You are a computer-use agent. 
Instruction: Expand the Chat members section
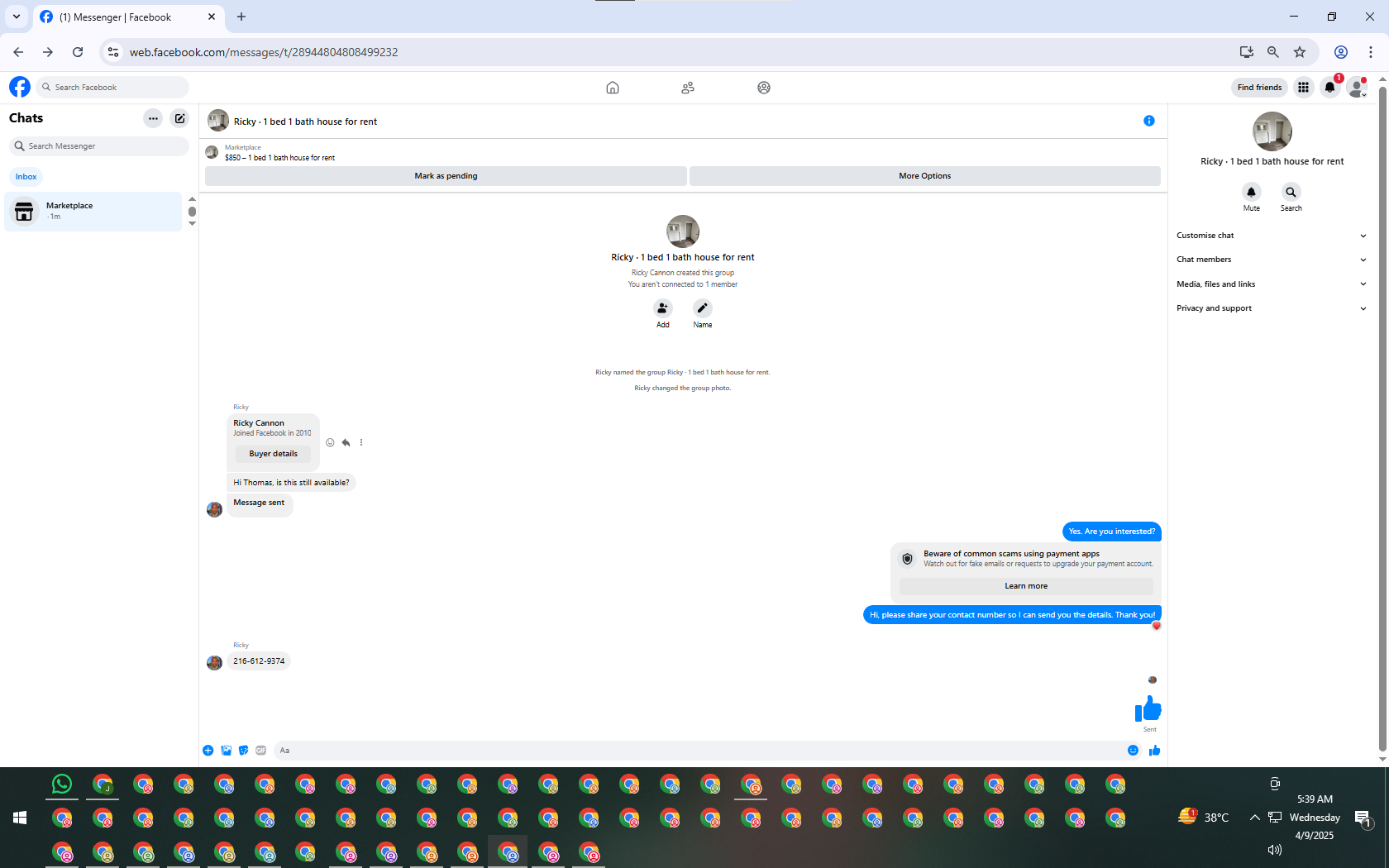1272,260
